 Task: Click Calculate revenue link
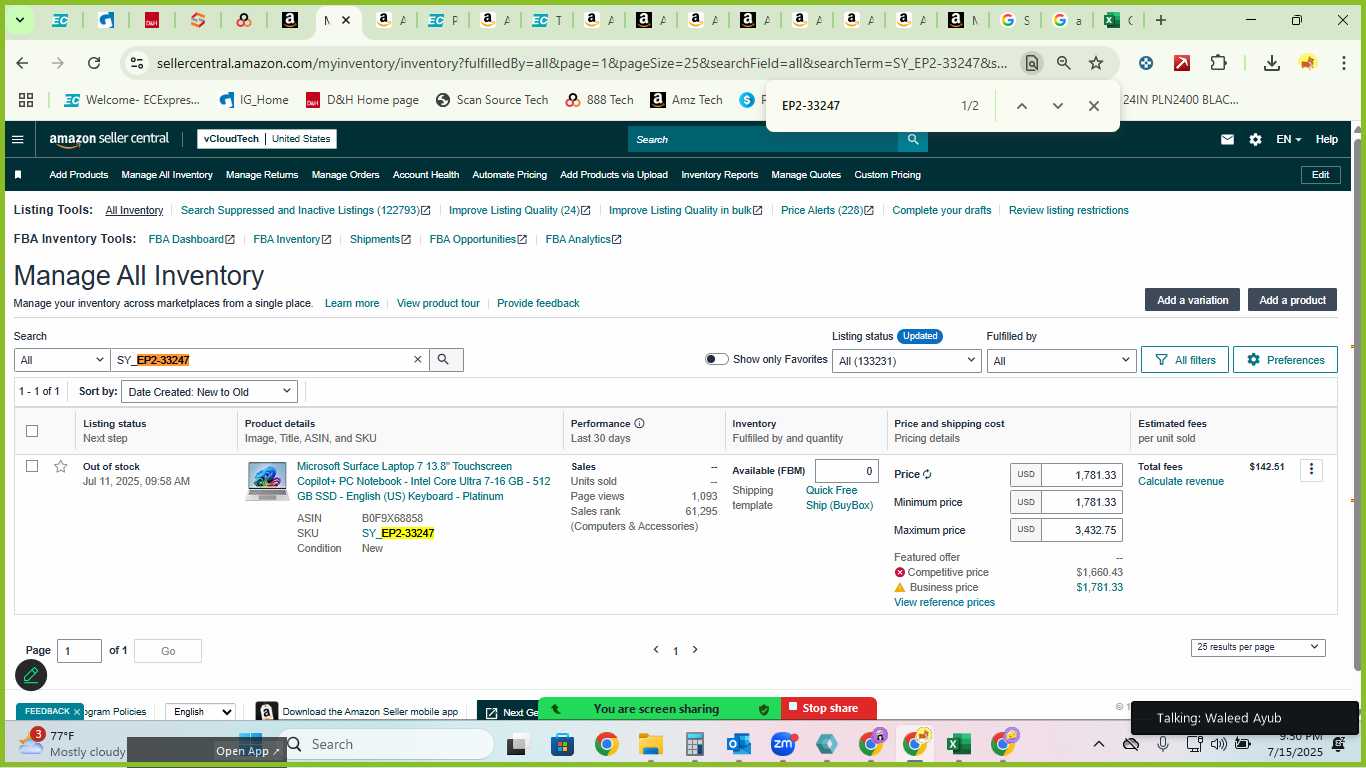[x=1181, y=481]
